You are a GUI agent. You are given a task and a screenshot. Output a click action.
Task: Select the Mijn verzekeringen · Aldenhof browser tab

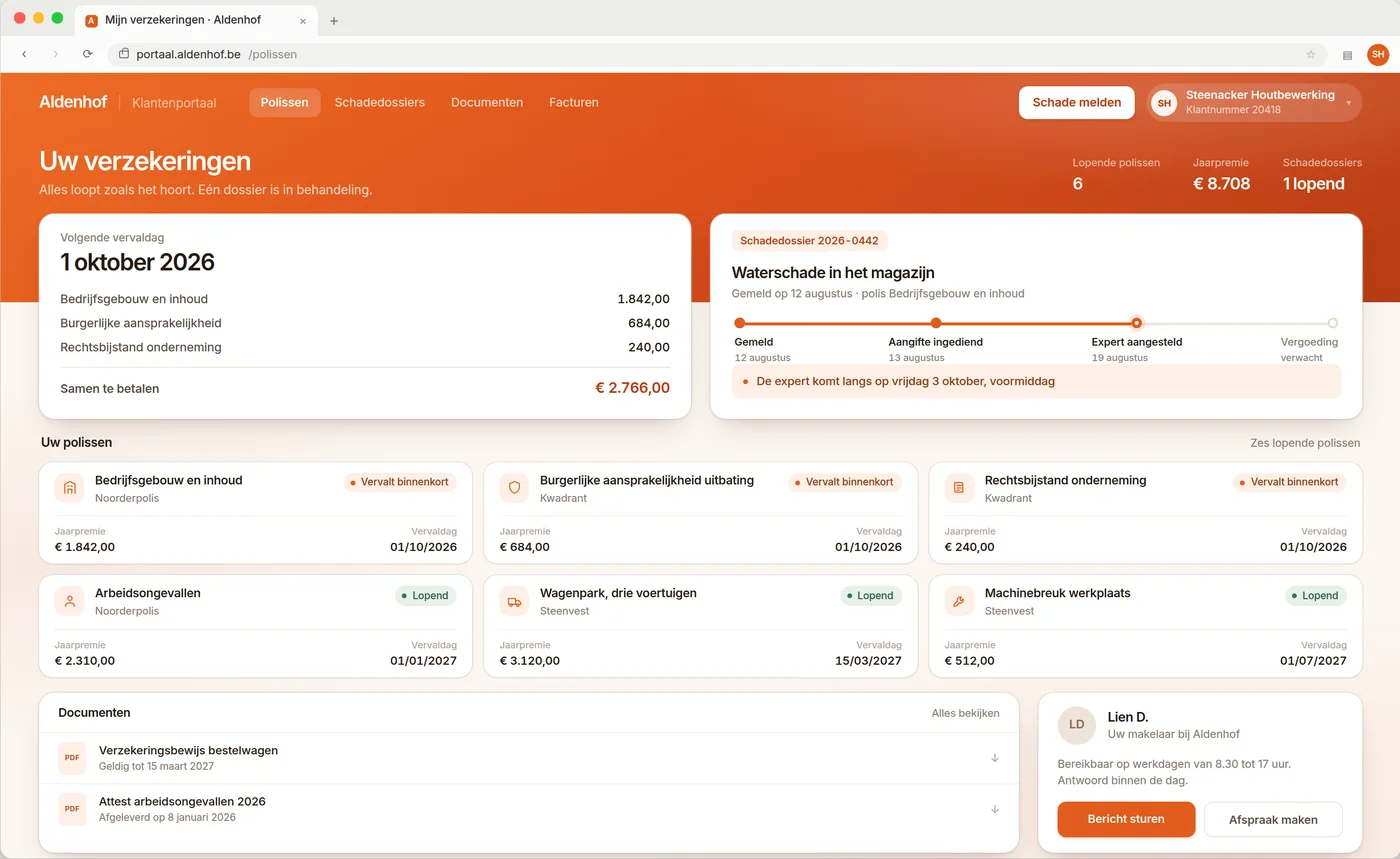[x=195, y=21]
